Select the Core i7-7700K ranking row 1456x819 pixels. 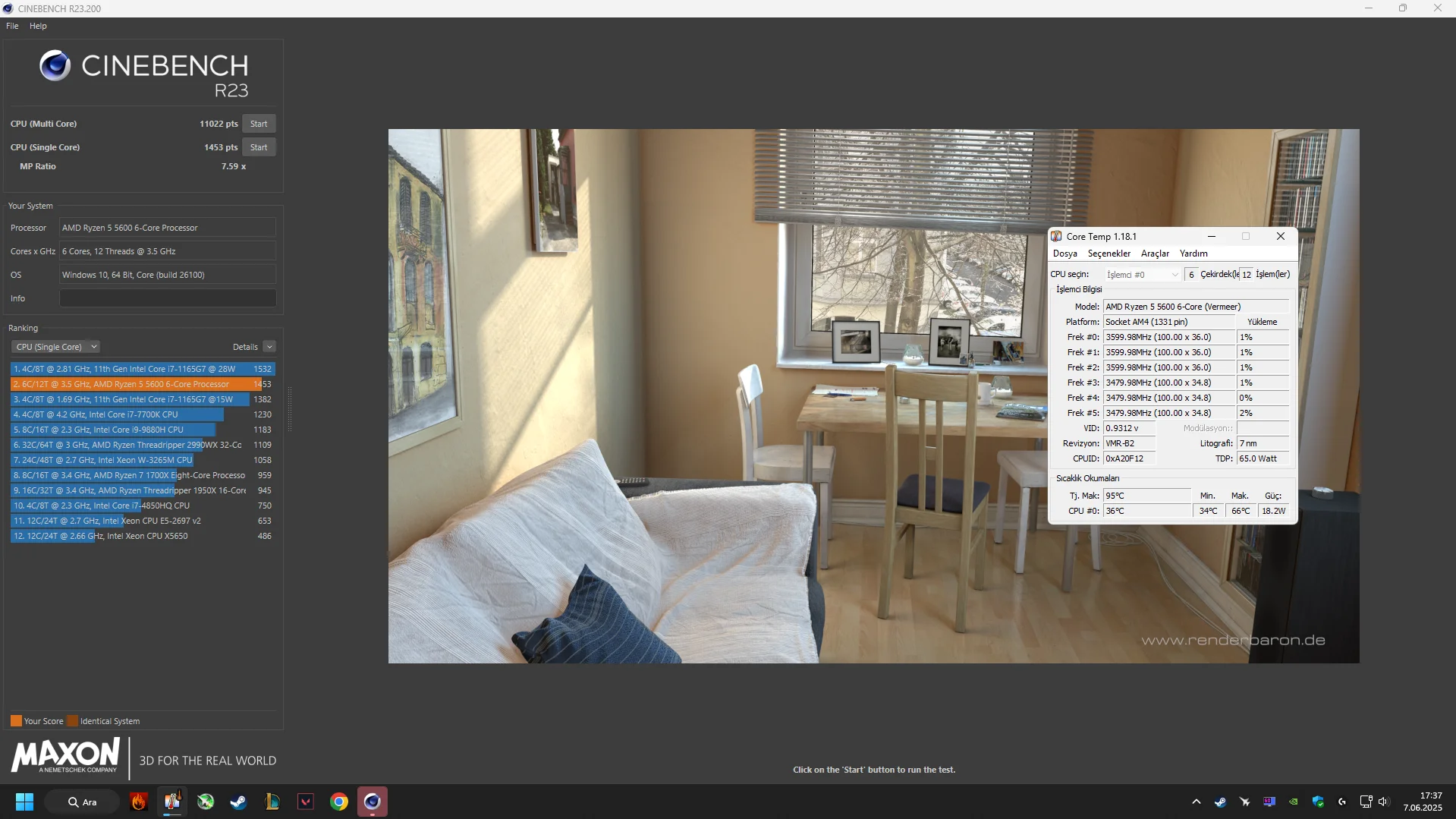143,414
